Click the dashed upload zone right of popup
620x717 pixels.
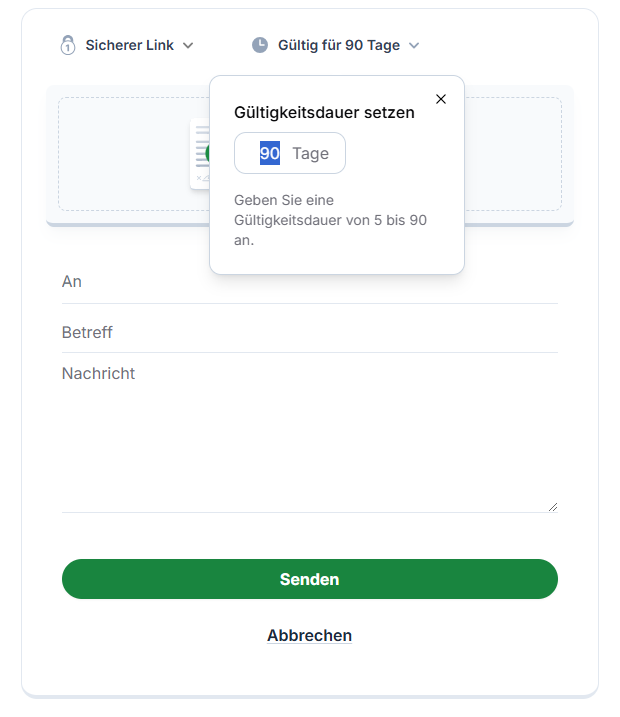[x=513, y=154]
